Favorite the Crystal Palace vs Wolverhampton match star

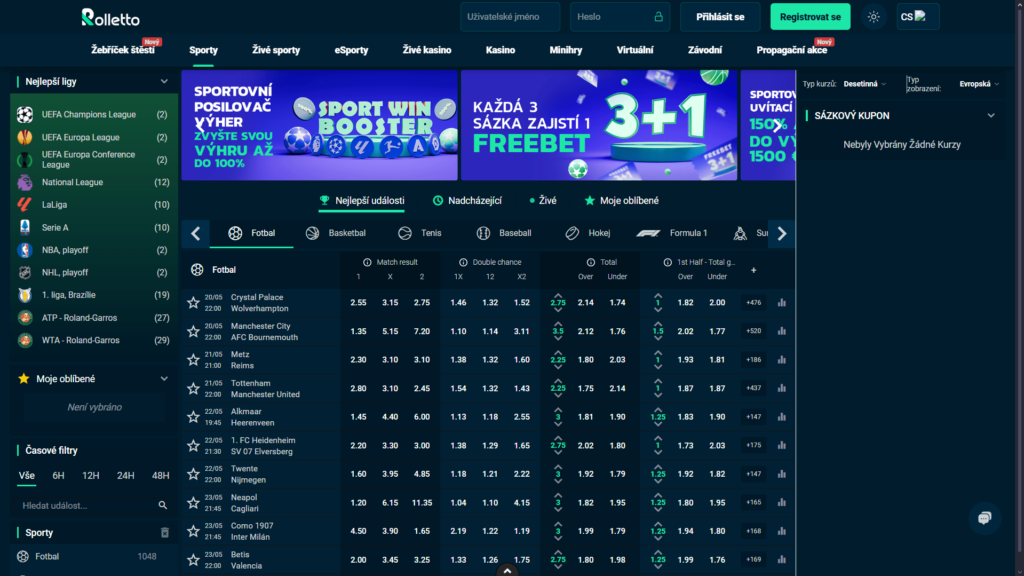tap(193, 302)
